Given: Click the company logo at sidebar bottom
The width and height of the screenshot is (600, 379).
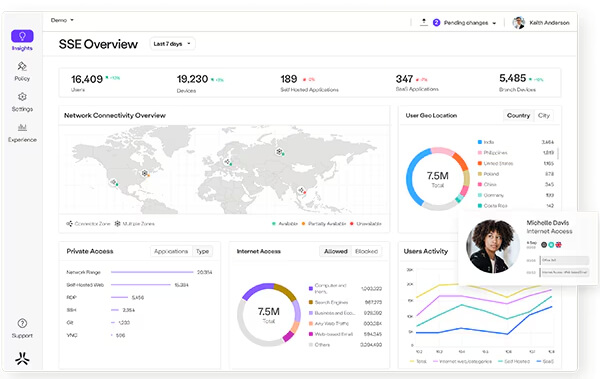Looking at the screenshot, I should pyautogui.click(x=22, y=358).
